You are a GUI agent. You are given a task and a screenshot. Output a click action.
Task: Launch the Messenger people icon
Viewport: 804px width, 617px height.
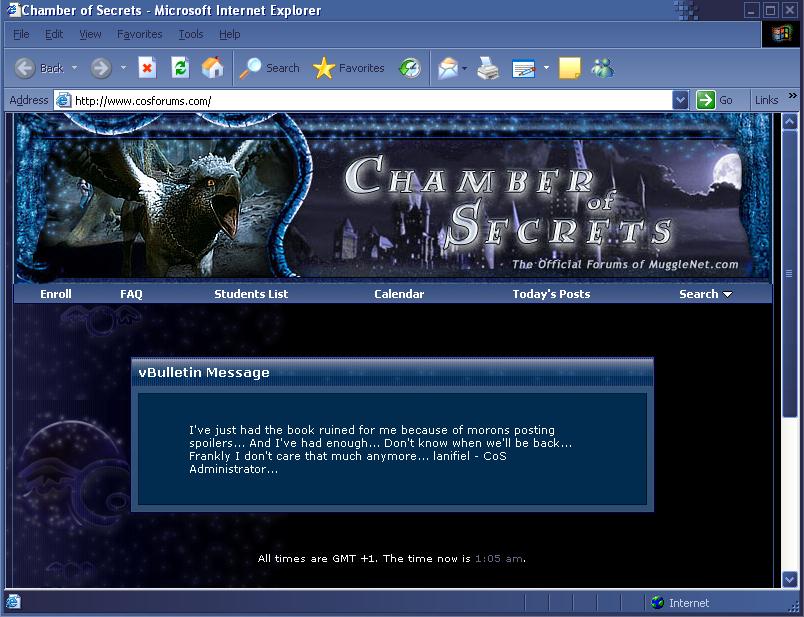click(602, 68)
